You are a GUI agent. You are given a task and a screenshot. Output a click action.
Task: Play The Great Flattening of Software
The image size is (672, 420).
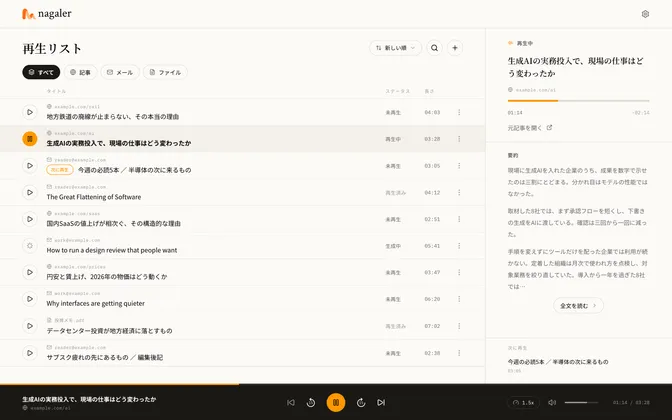[30, 192]
